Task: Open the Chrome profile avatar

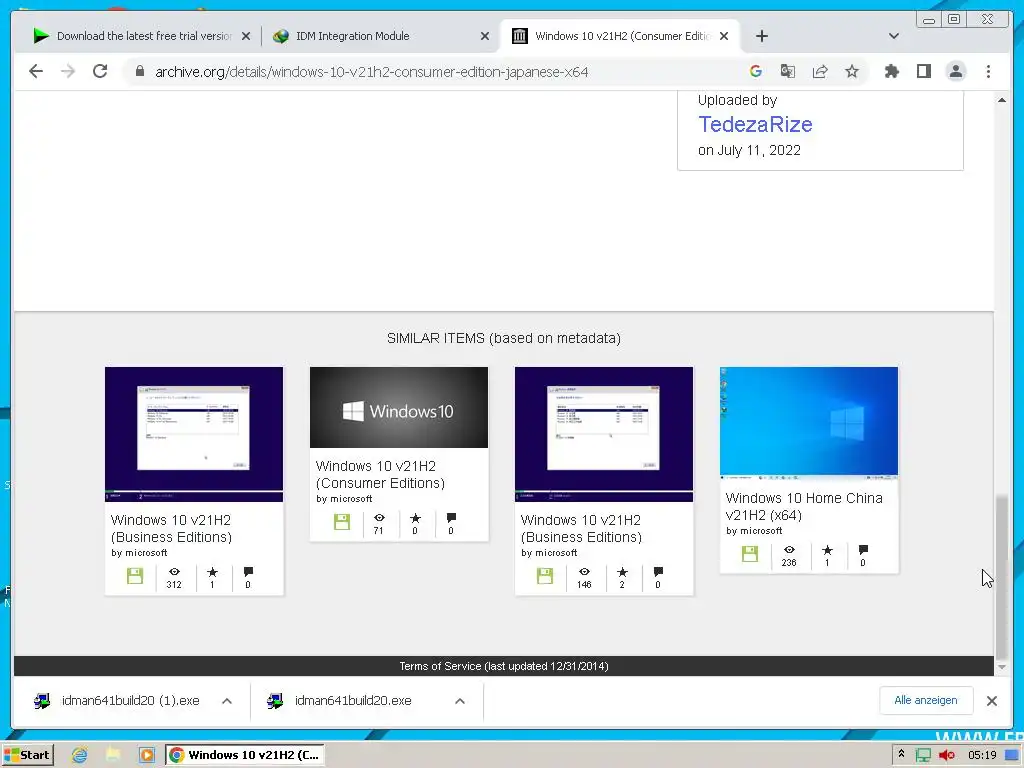Action: (955, 71)
